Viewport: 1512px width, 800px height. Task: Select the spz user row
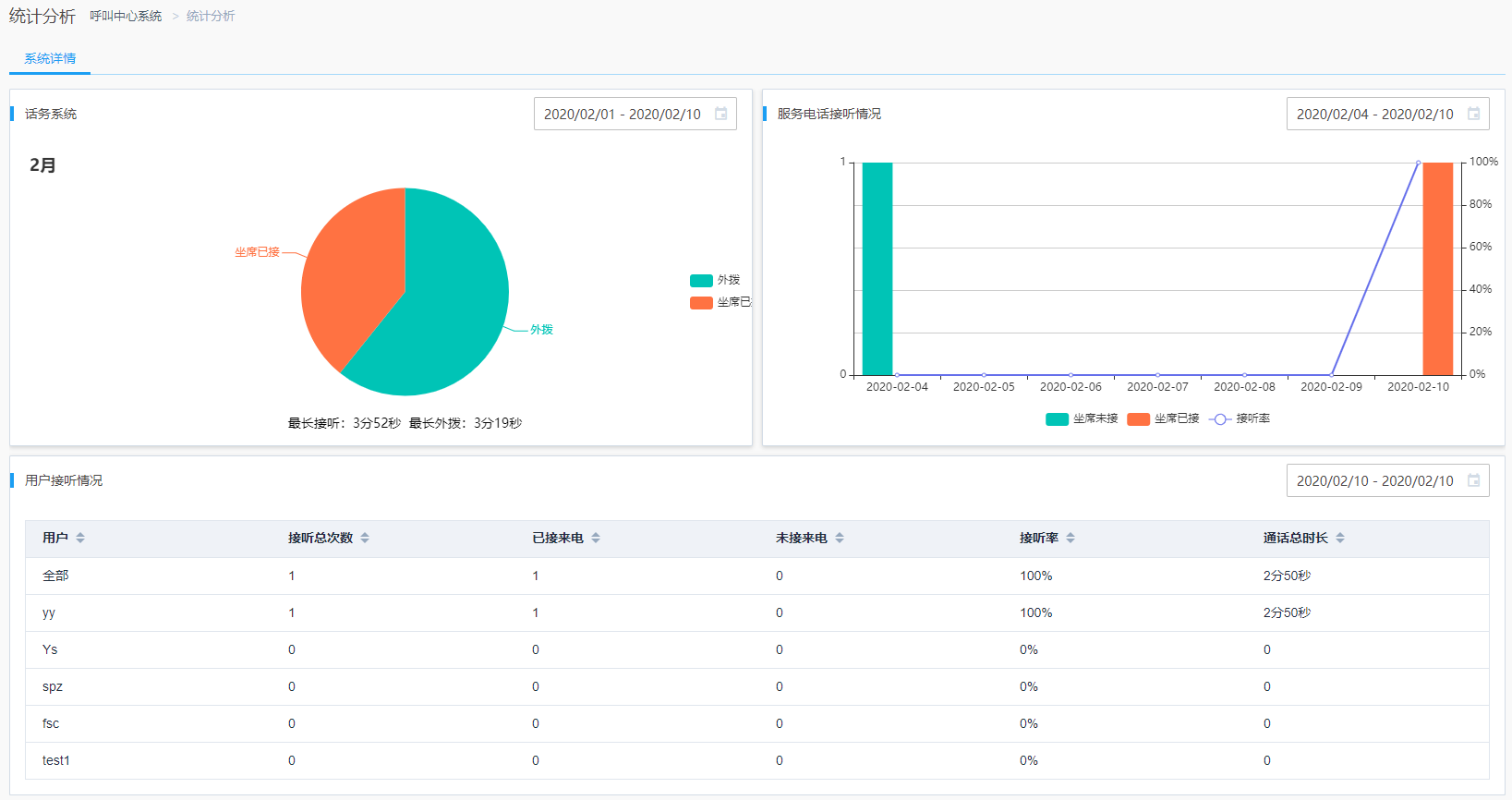tap(756, 686)
